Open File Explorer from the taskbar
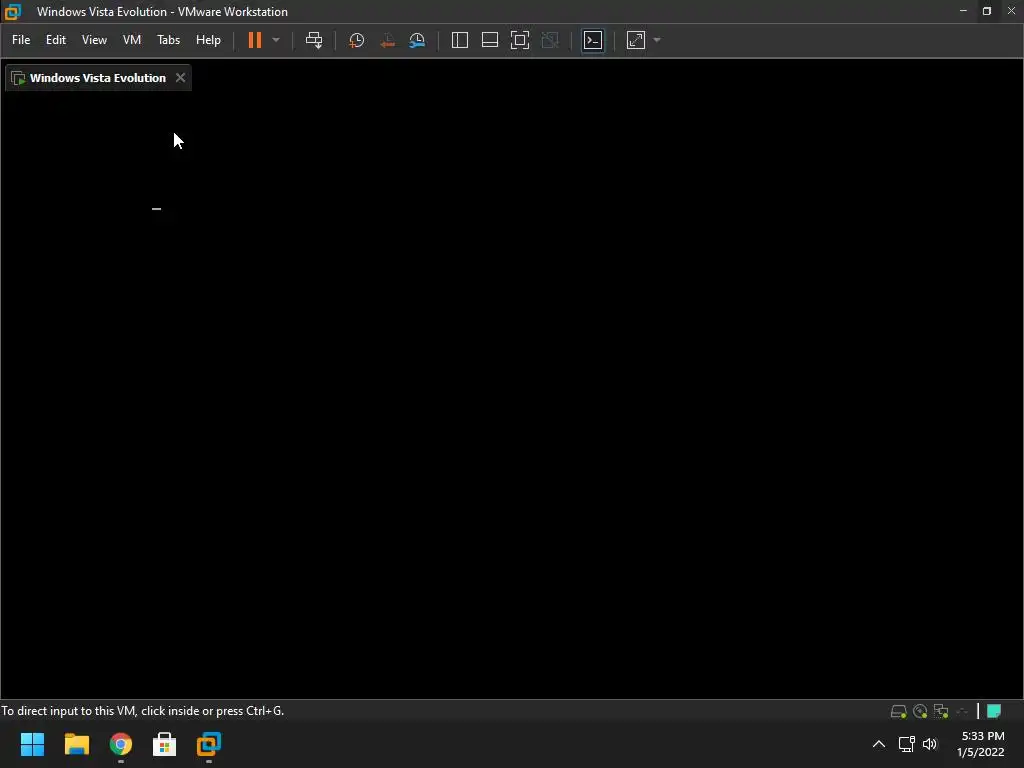 pos(76,744)
